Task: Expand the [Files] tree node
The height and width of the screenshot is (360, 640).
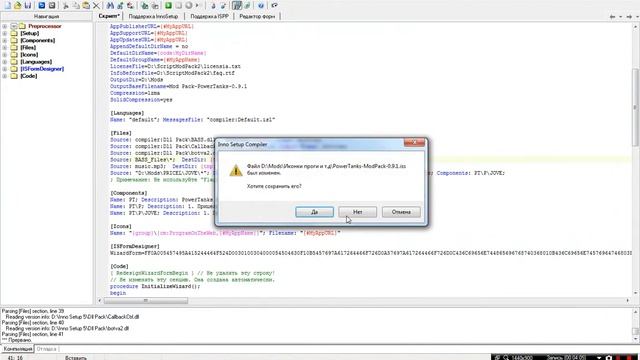Action: (x=4, y=48)
